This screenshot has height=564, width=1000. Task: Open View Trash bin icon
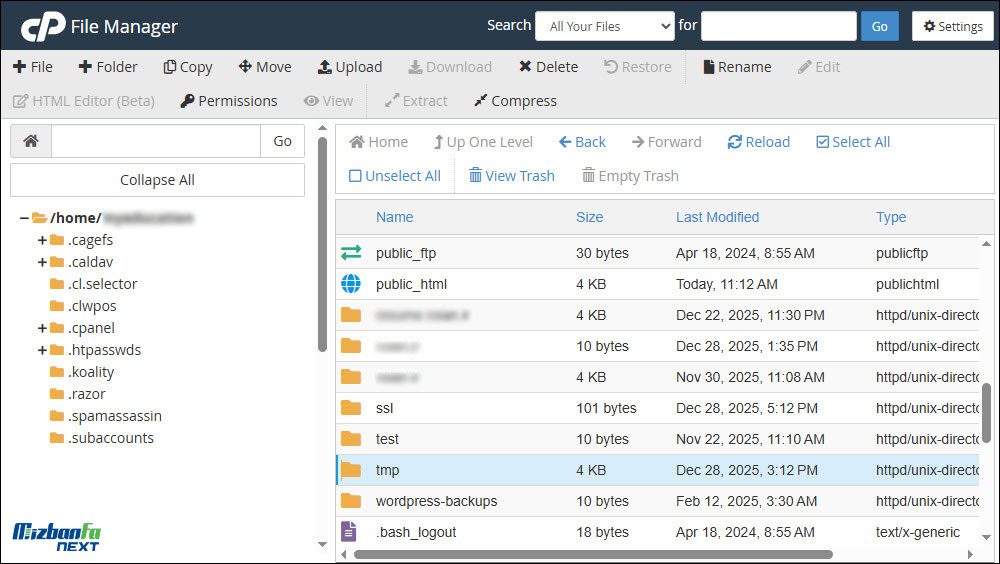pyautogui.click(x=476, y=176)
